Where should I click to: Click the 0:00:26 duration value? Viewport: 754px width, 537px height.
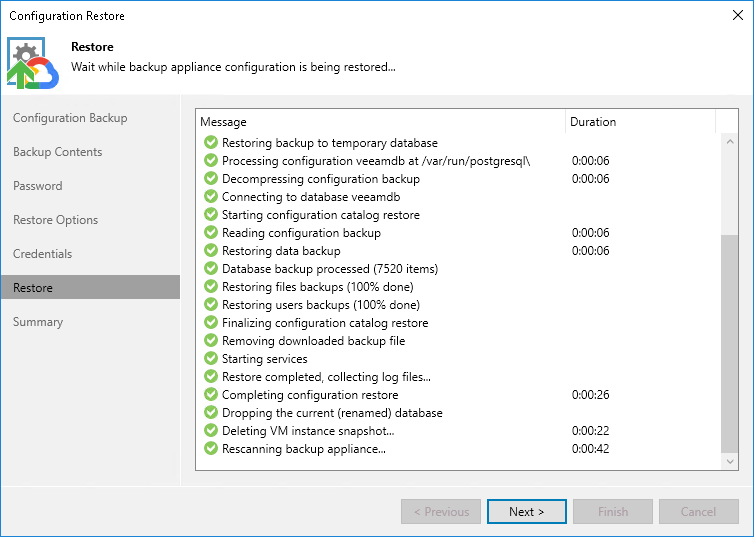[x=591, y=395]
